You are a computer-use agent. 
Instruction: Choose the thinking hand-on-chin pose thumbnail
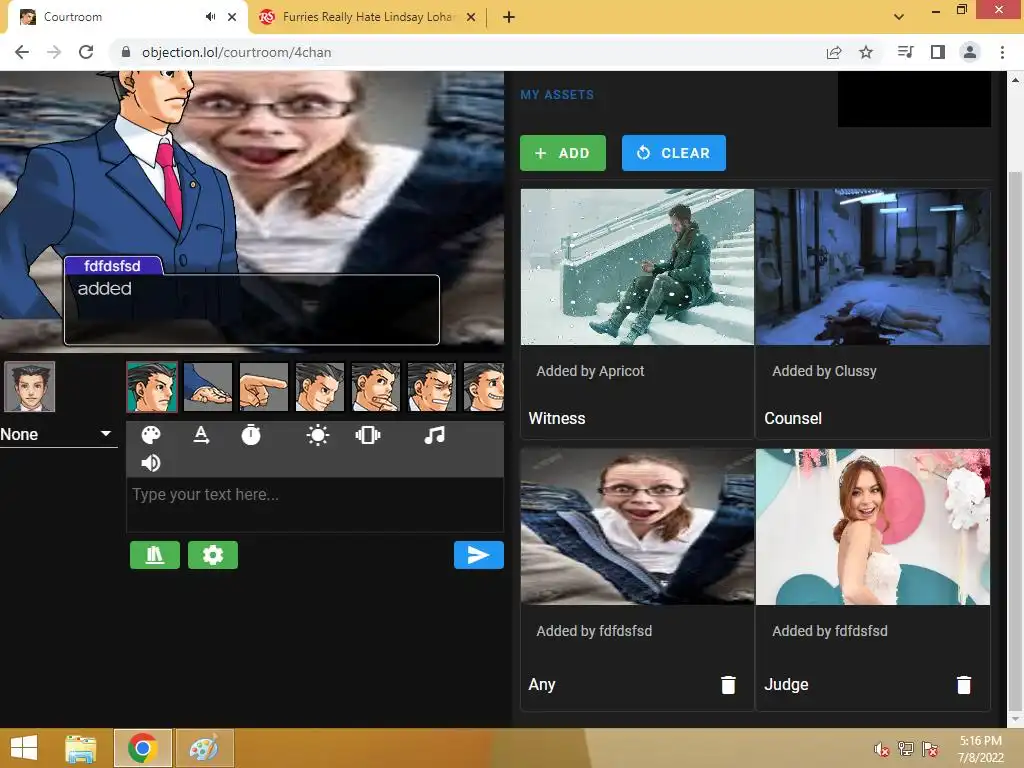click(x=376, y=387)
